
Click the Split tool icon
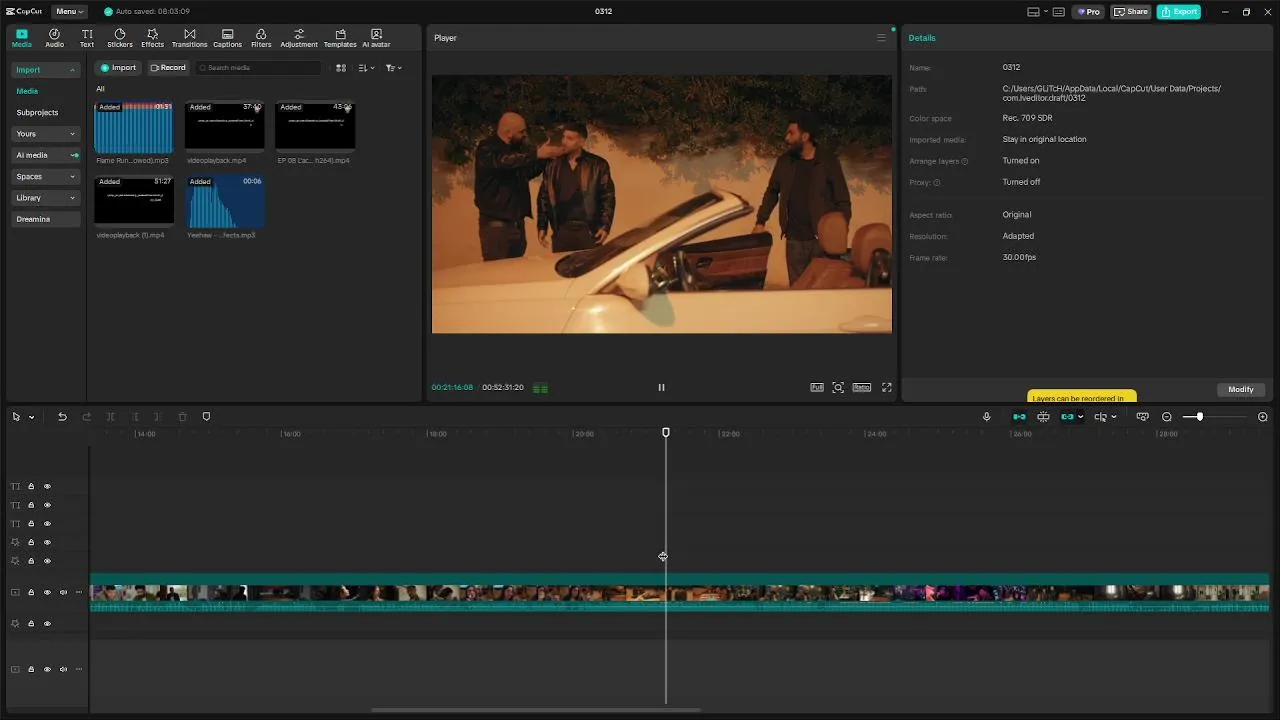pos(110,417)
